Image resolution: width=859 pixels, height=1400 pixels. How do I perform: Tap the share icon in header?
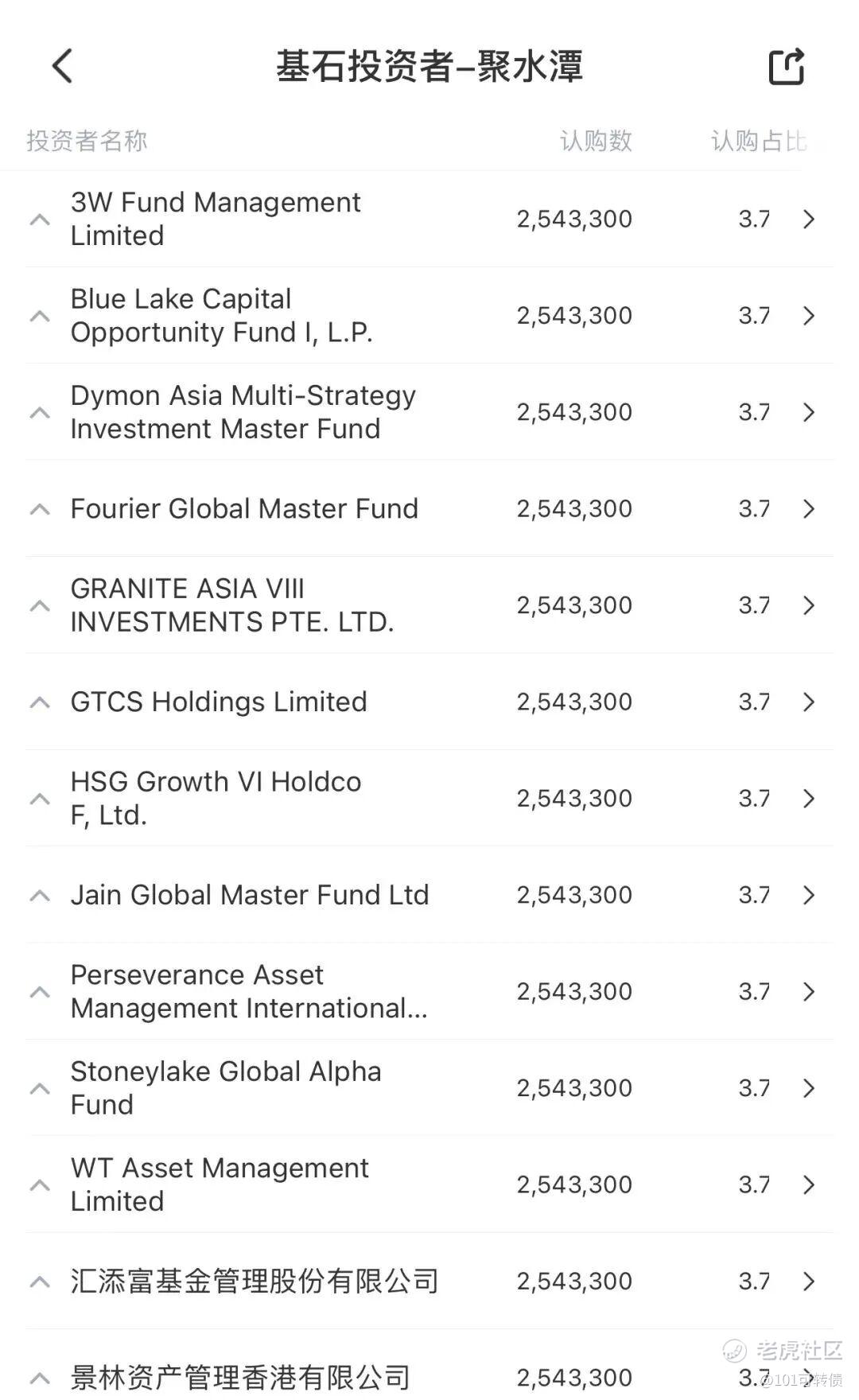[786, 67]
